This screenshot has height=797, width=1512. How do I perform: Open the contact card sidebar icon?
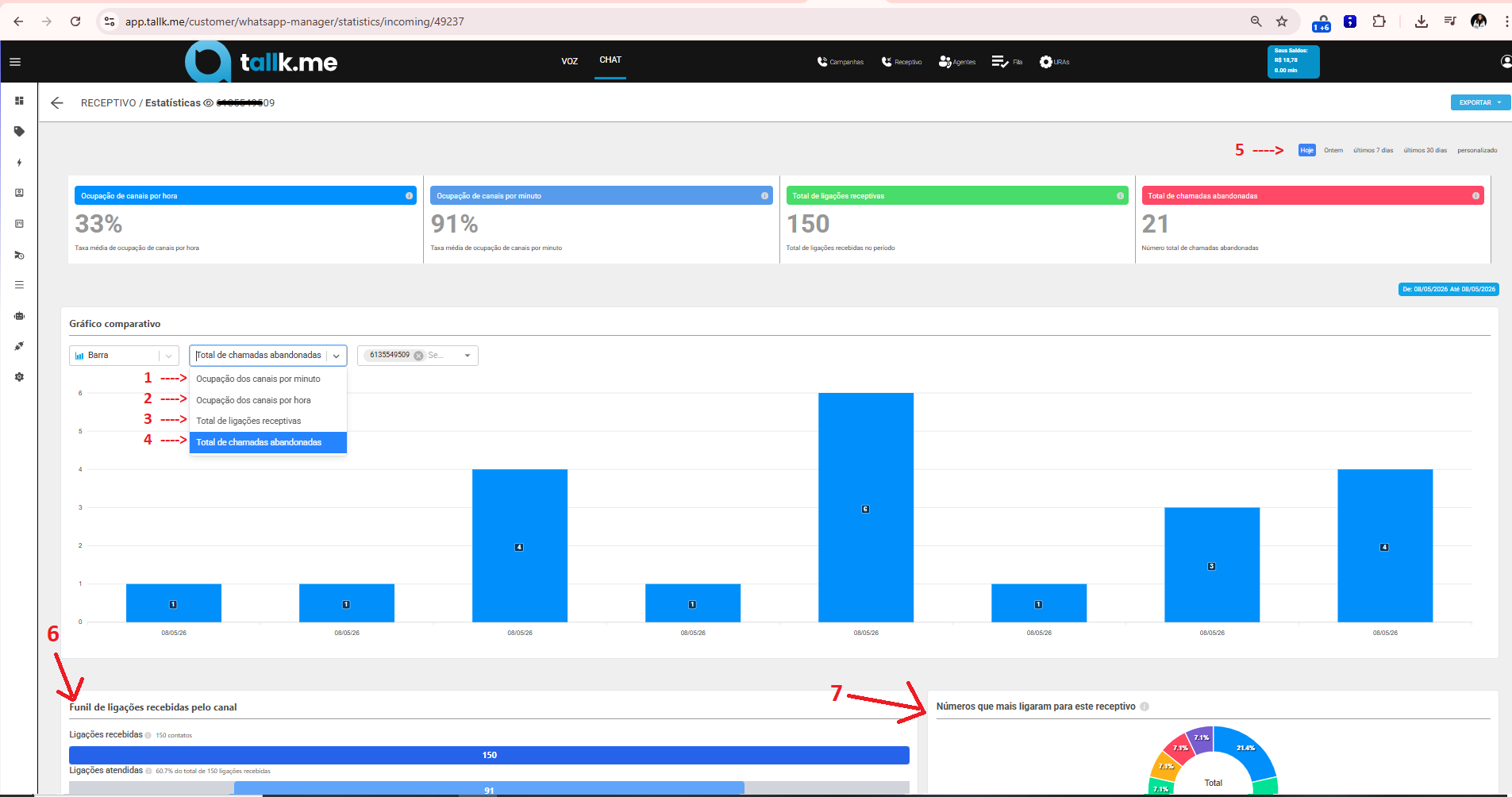19,193
